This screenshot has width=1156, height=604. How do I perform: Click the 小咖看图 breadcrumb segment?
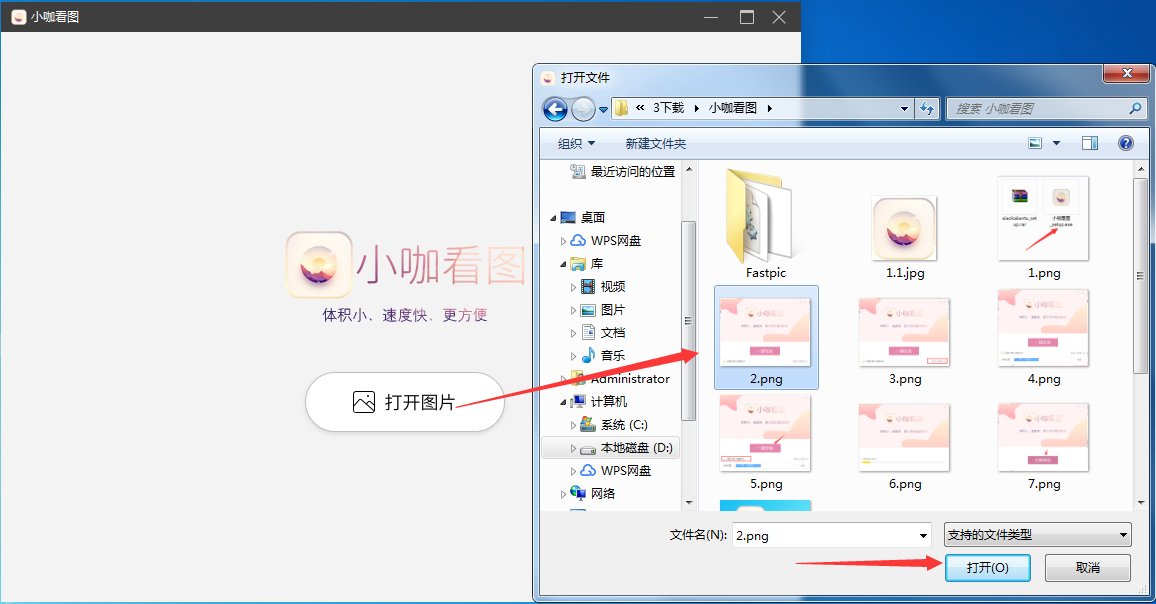point(733,108)
